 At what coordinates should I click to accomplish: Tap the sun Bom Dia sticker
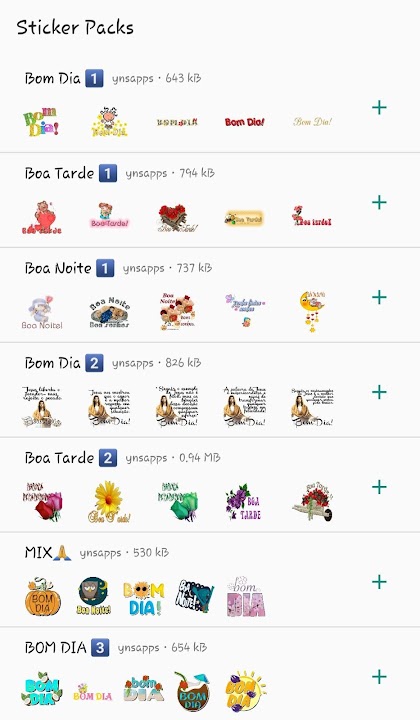pyautogui.click(x=245, y=691)
